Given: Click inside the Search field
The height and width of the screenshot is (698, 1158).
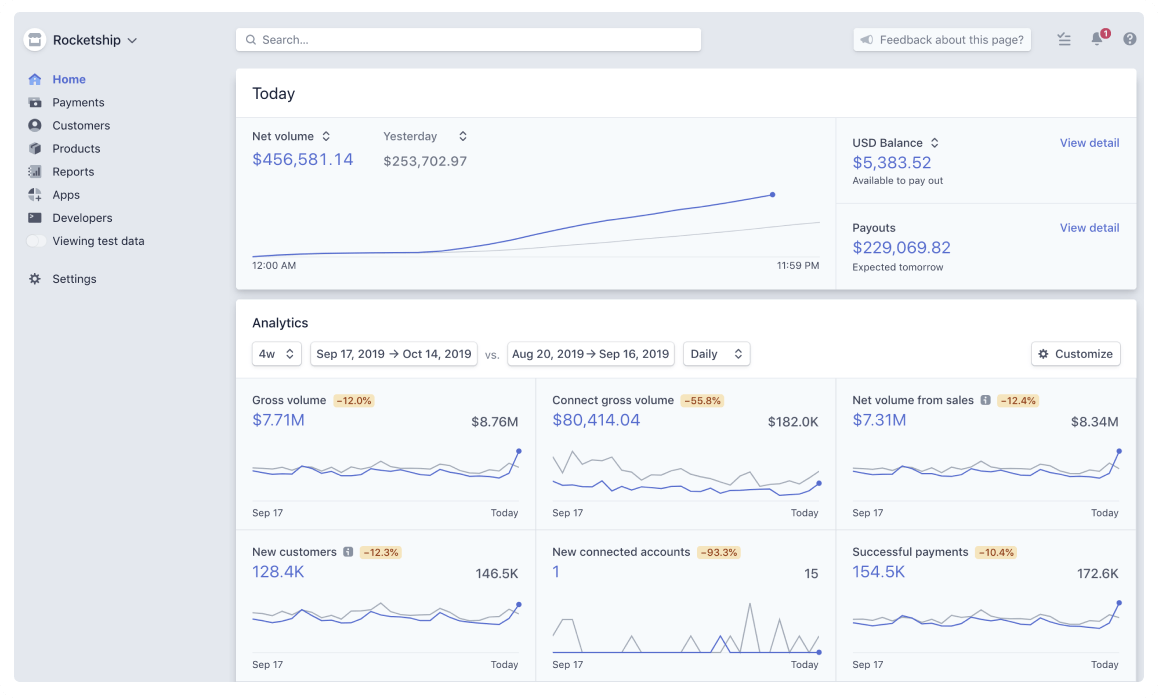Looking at the screenshot, I should (x=468, y=39).
